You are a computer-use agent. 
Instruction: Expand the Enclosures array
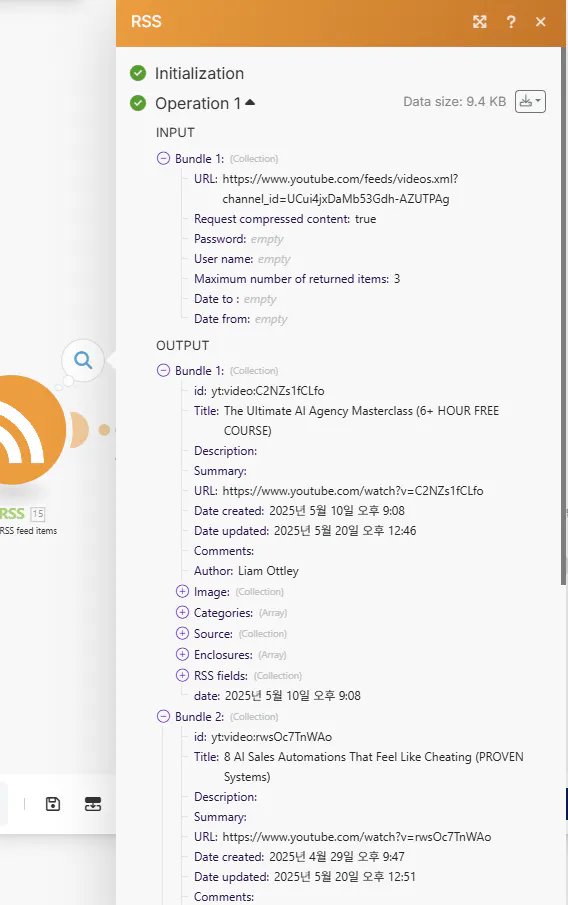tap(182, 655)
